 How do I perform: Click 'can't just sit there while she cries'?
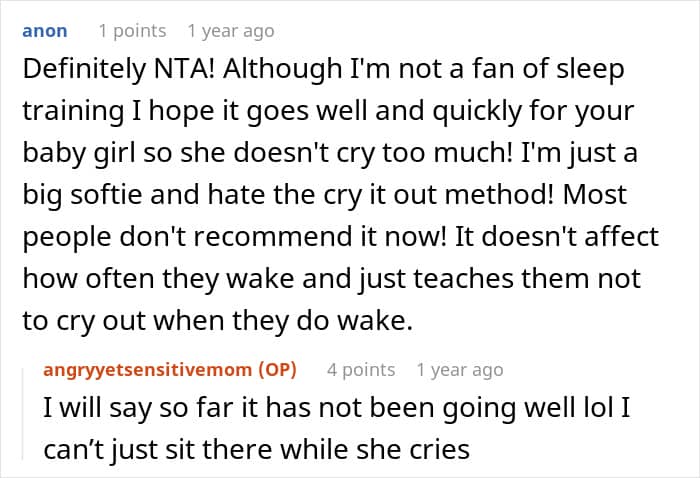point(257,449)
